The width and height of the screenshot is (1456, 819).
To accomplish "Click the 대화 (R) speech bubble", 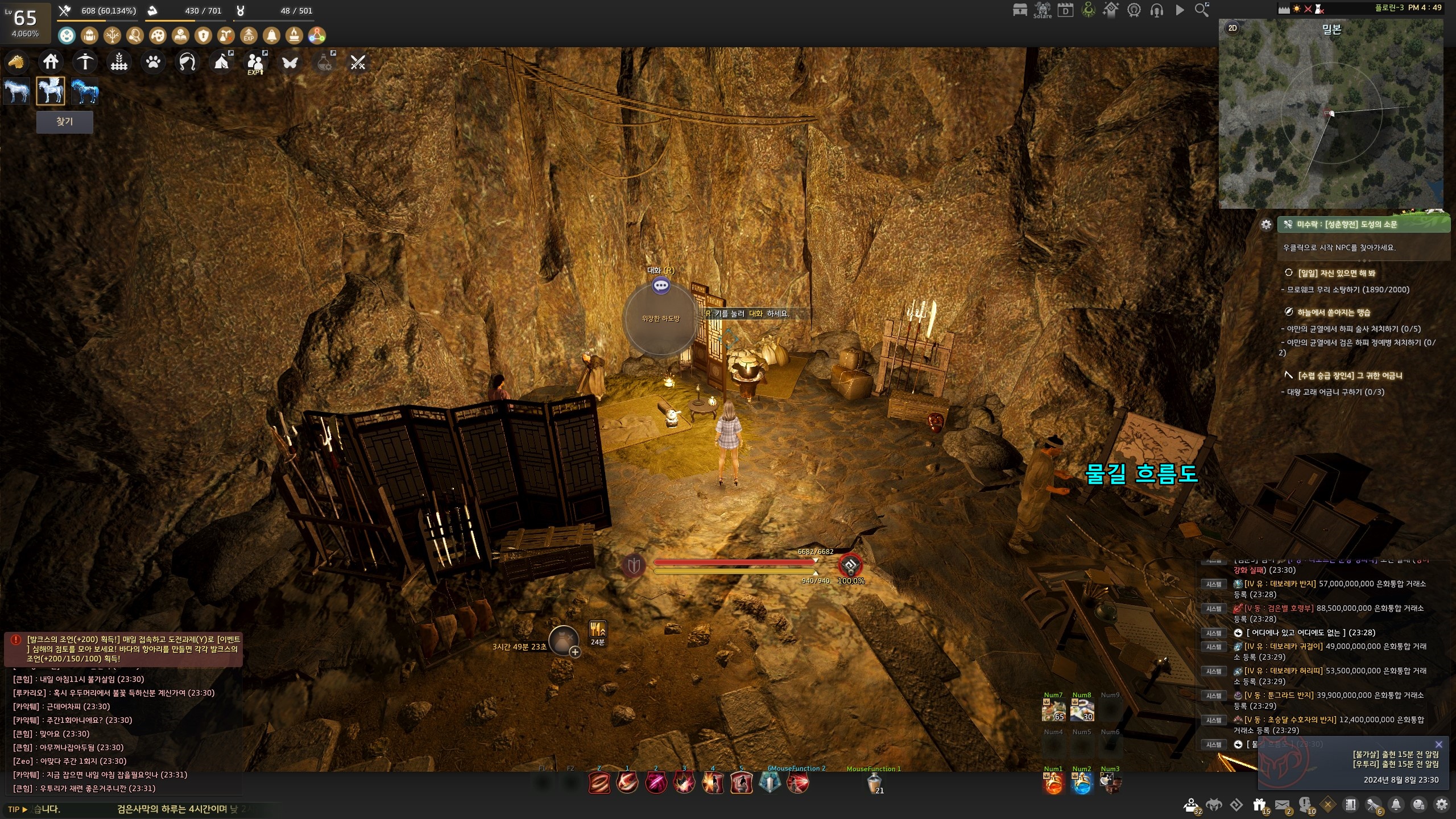I will pyautogui.click(x=660, y=286).
